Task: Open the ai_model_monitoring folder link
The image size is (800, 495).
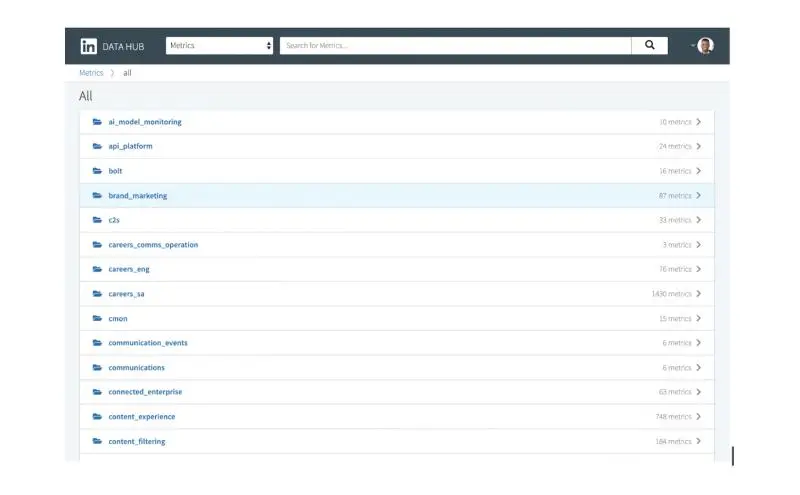Action: coord(145,122)
